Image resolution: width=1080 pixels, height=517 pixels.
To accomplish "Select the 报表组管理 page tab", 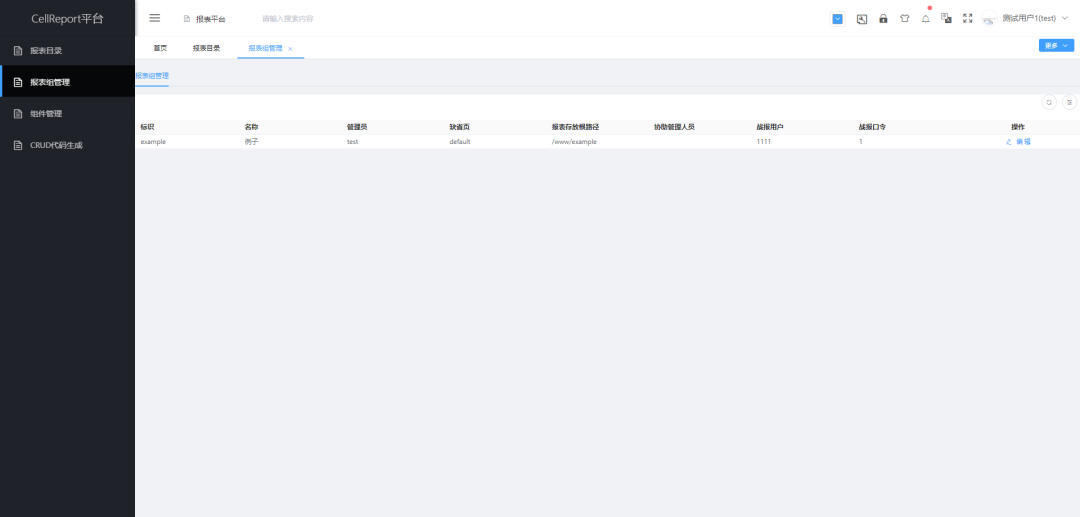I will (x=265, y=48).
